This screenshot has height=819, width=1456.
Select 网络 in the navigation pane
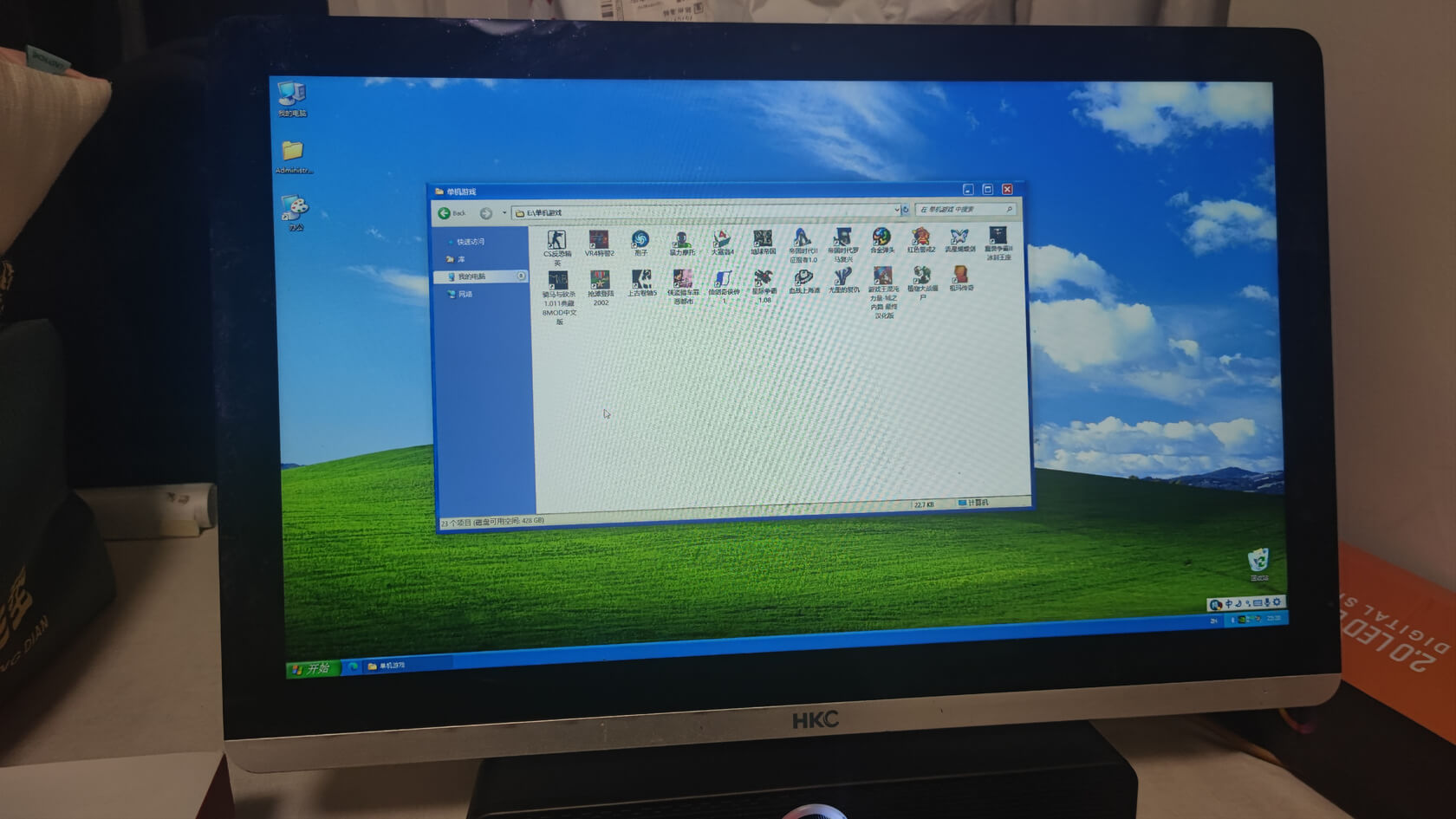[460, 295]
